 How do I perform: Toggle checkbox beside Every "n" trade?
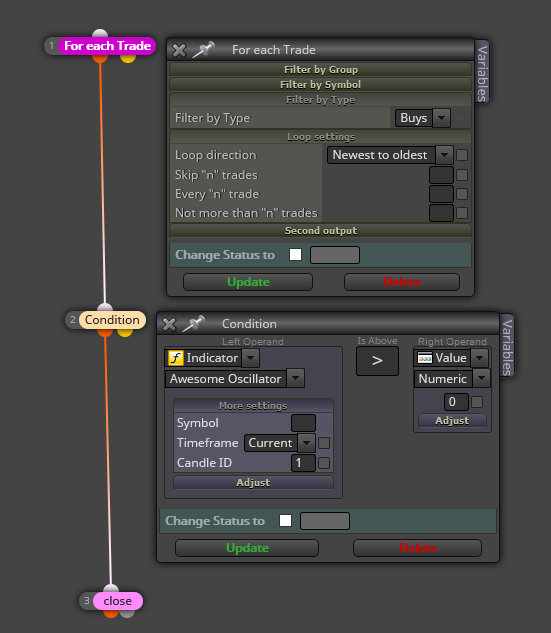[462, 194]
